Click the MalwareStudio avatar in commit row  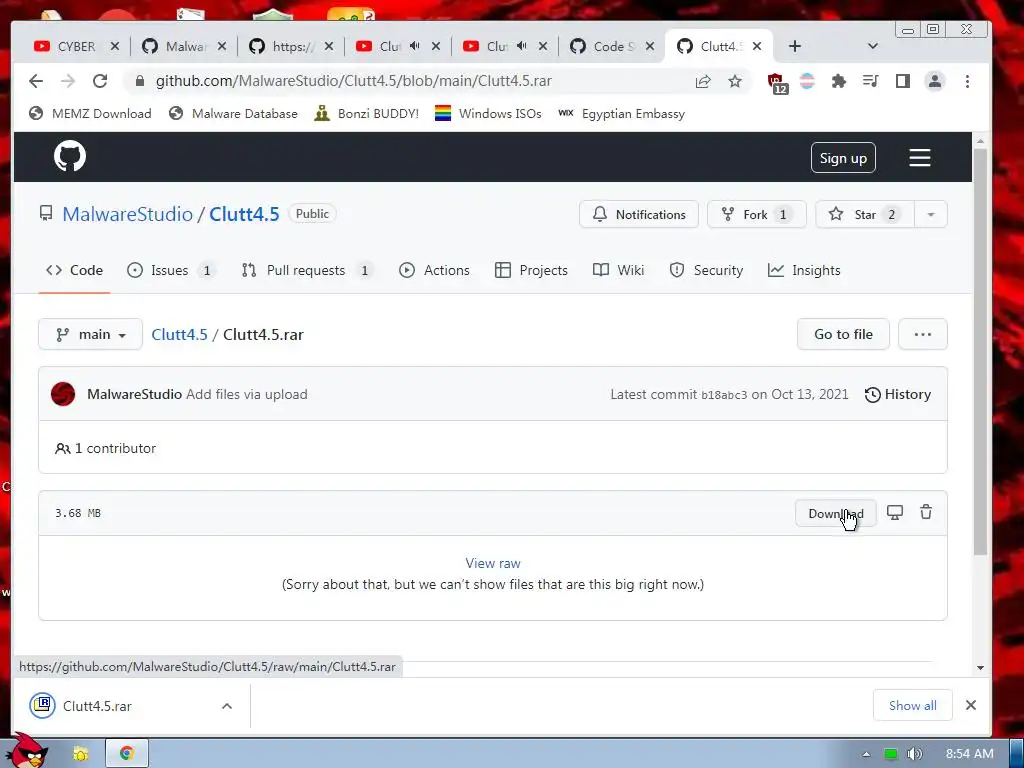(63, 394)
